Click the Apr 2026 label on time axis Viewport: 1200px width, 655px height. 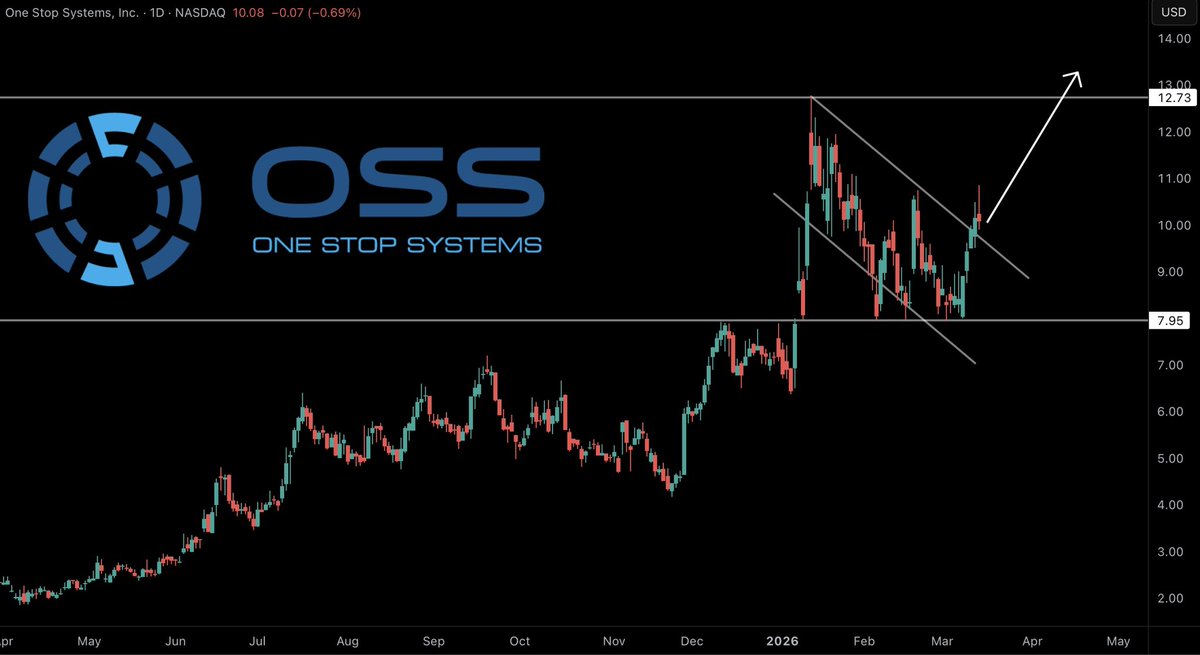pos(1032,641)
